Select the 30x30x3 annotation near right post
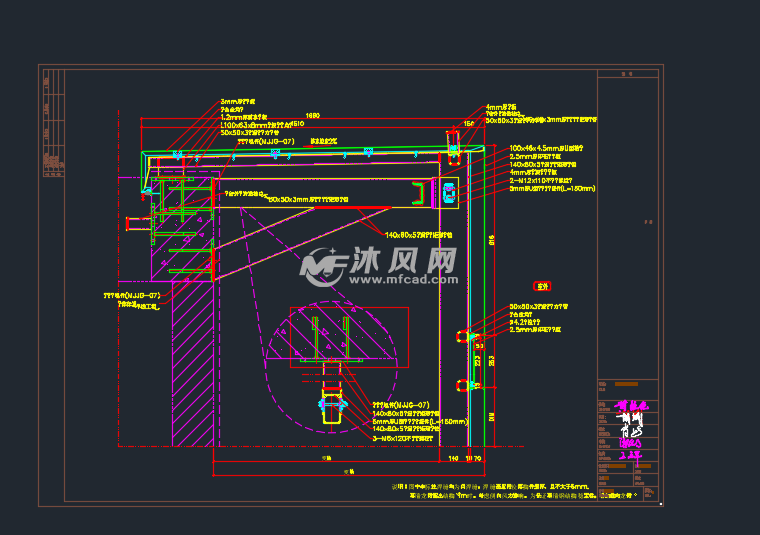Viewport: 760px width, 535px height. click(538, 306)
